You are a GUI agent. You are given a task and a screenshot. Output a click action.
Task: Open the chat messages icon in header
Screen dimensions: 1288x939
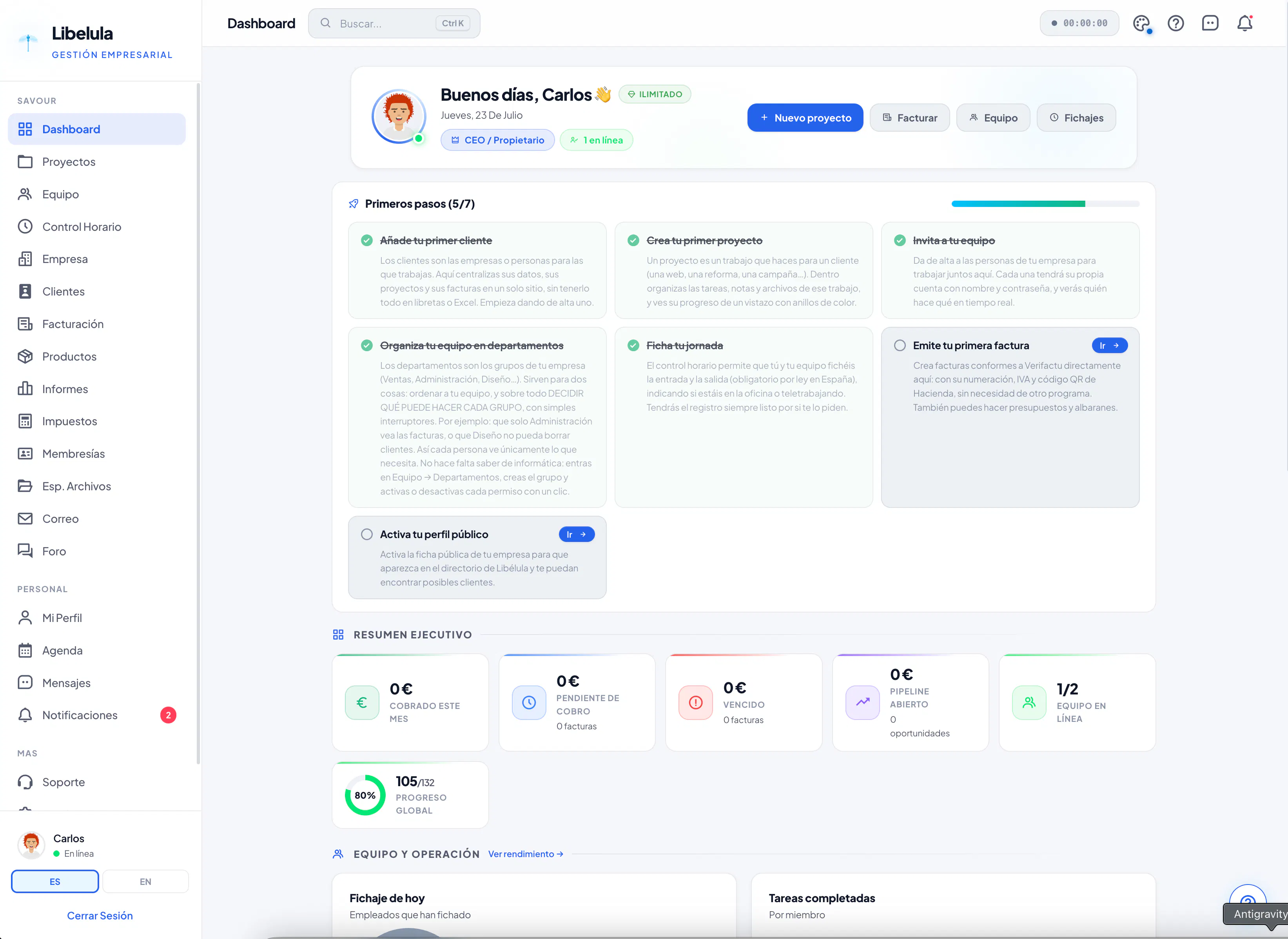[1210, 23]
